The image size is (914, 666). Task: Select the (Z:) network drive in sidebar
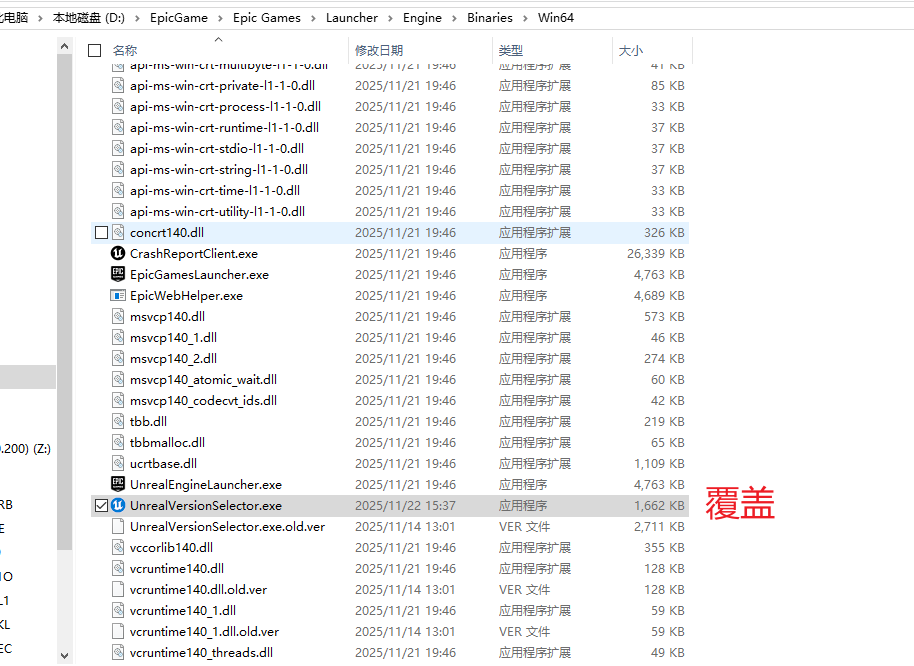pyautogui.click(x=25, y=449)
